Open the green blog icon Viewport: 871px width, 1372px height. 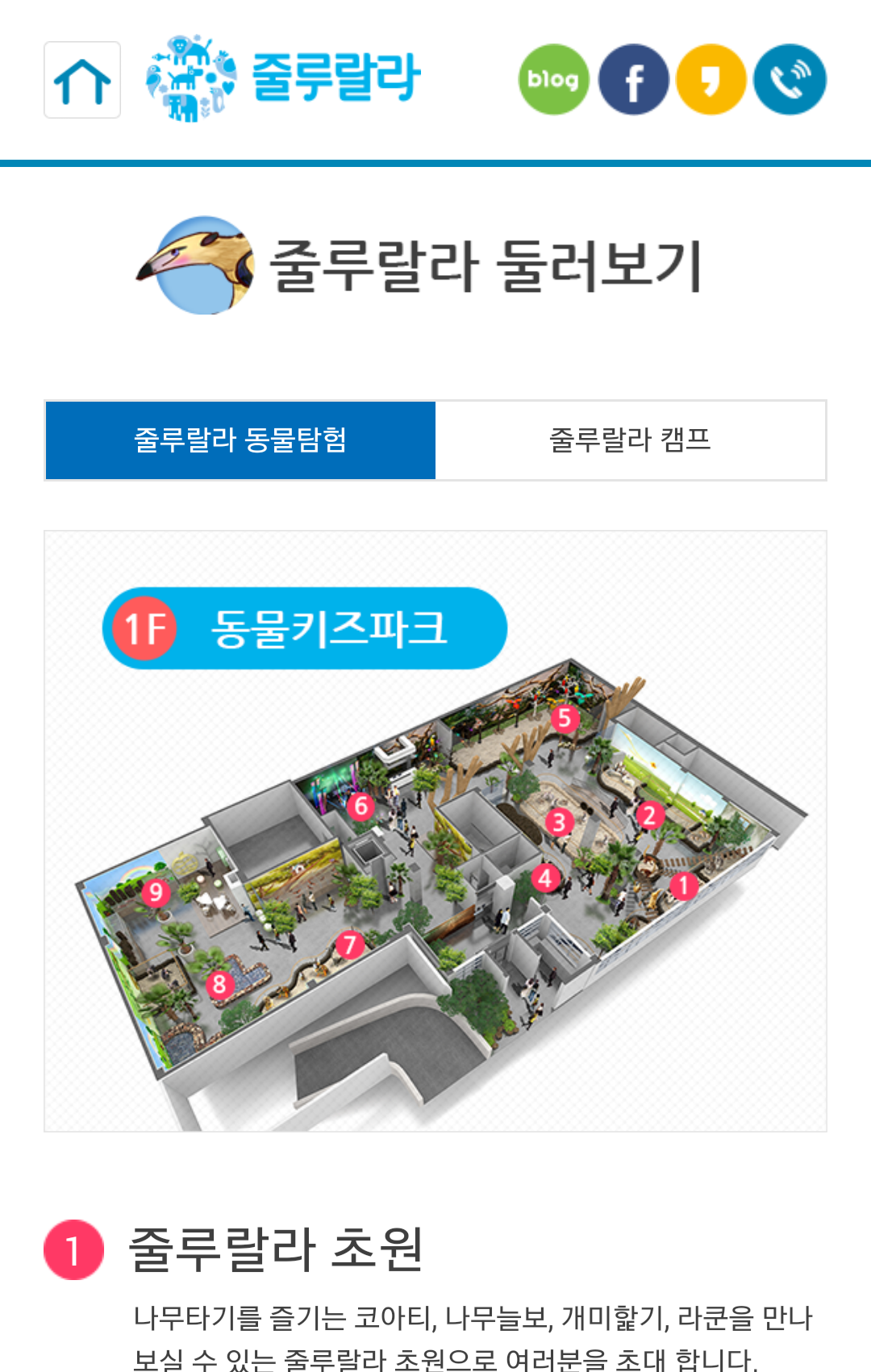tap(553, 79)
